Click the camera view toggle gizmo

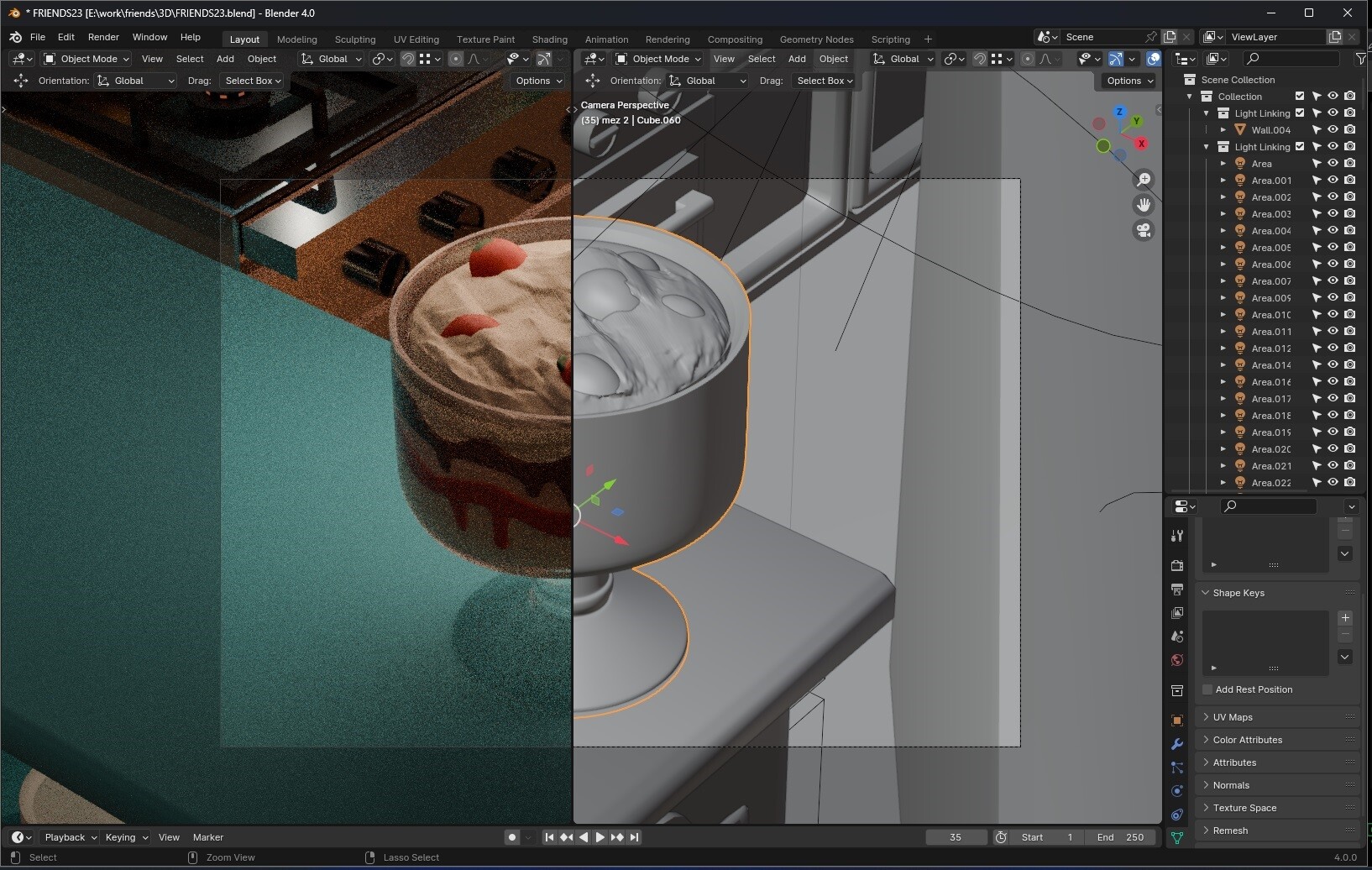click(1144, 230)
